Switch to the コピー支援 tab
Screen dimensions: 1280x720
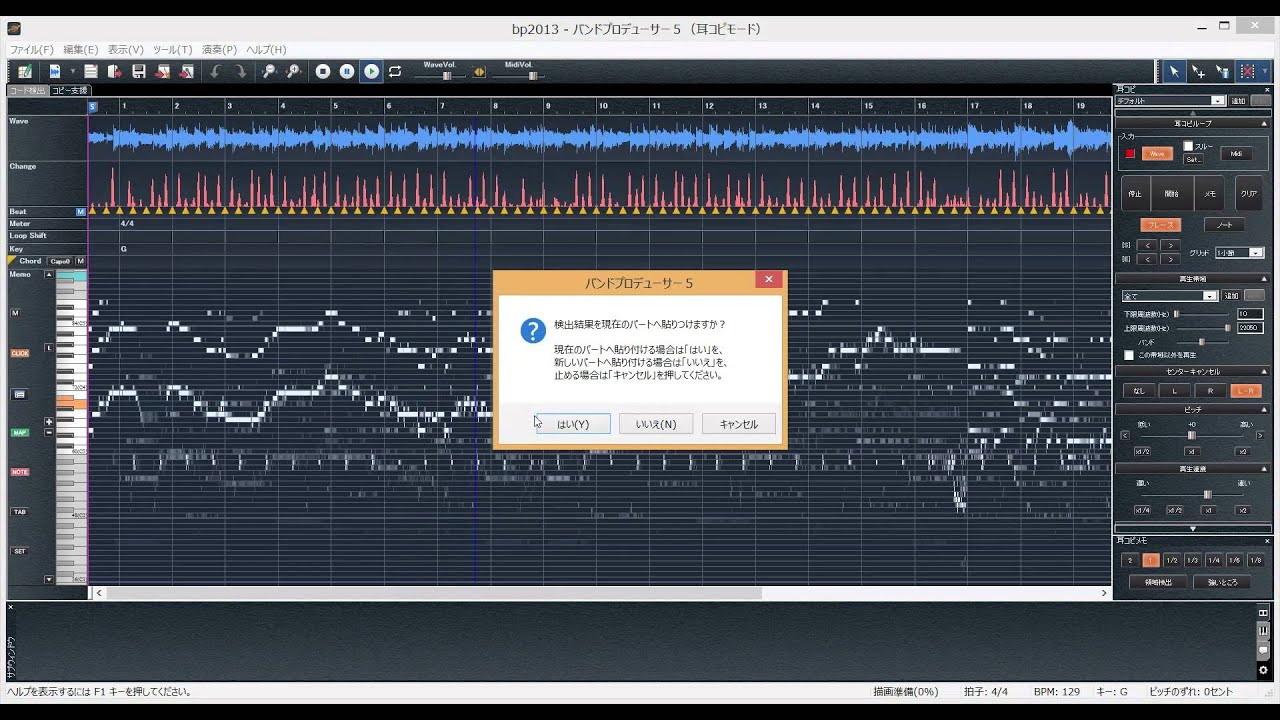pos(70,90)
